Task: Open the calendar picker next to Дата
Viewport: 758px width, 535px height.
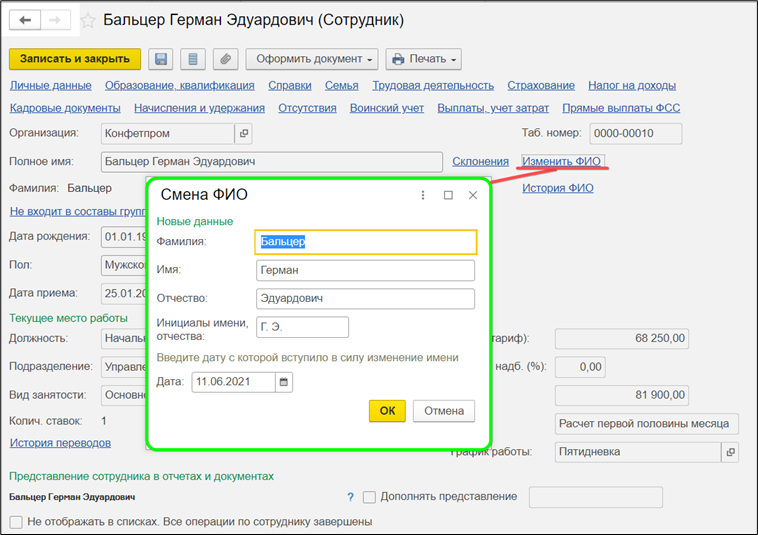Action: (284, 382)
